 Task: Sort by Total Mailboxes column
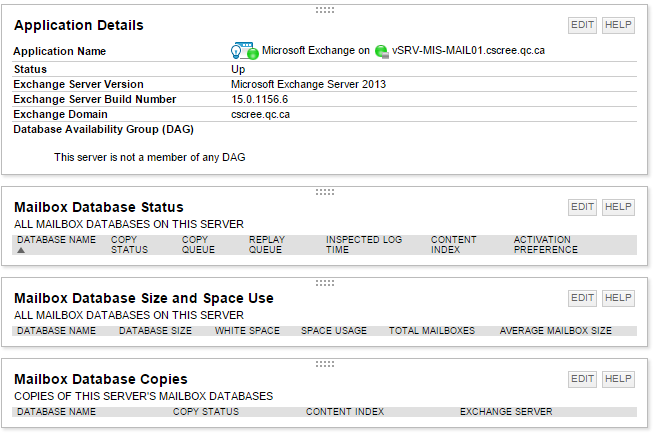point(432,331)
